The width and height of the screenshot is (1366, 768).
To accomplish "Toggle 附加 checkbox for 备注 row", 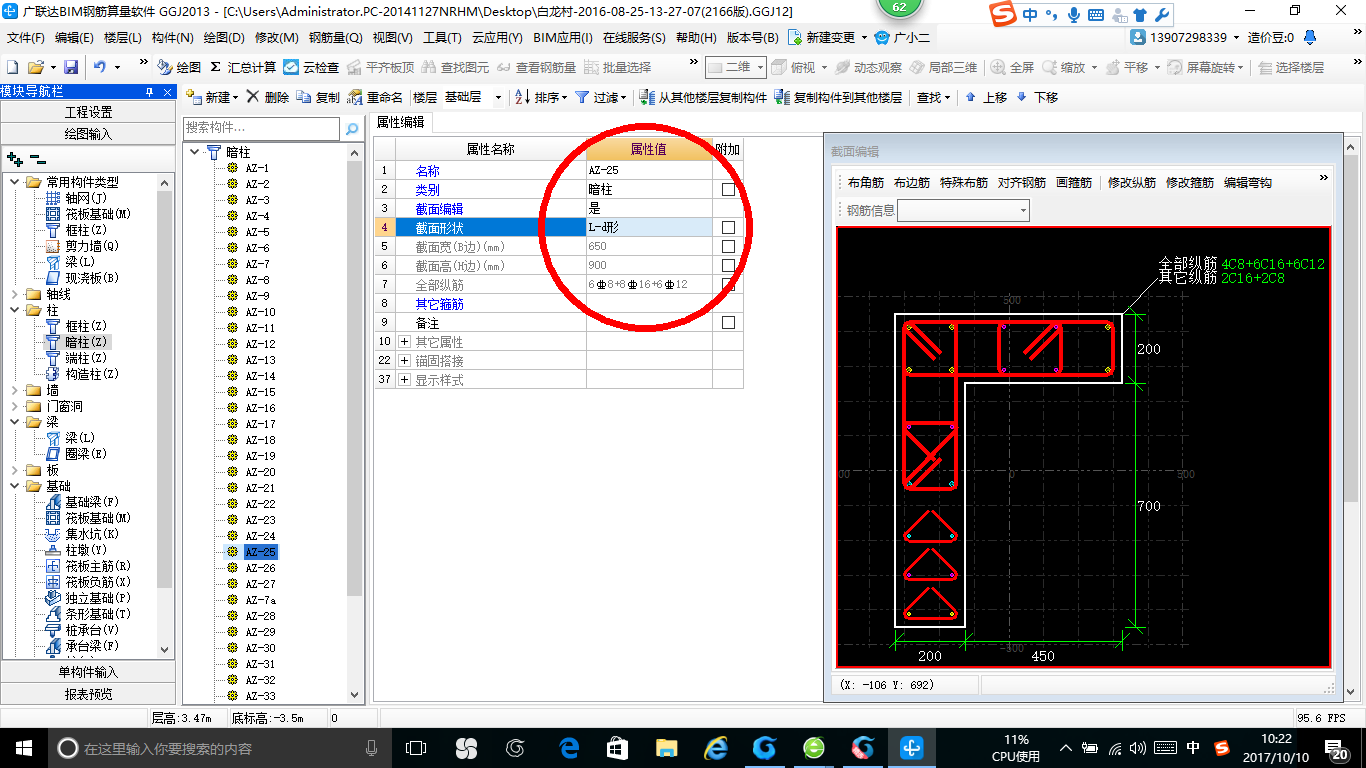I will tap(728, 322).
